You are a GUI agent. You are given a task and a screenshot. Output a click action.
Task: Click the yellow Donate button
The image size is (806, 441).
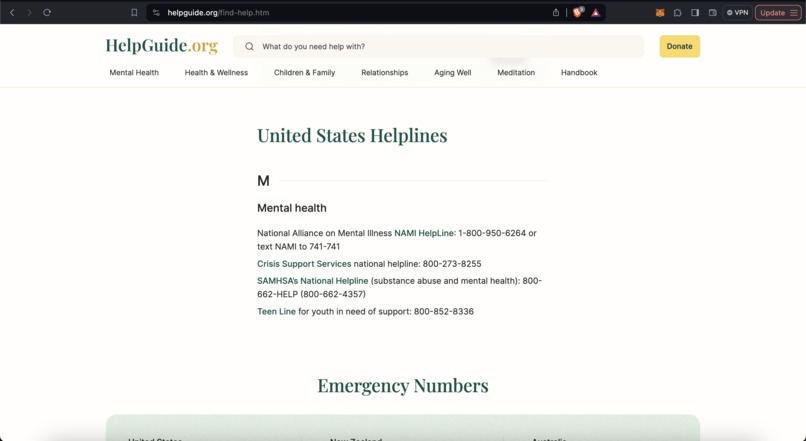[x=680, y=46]
